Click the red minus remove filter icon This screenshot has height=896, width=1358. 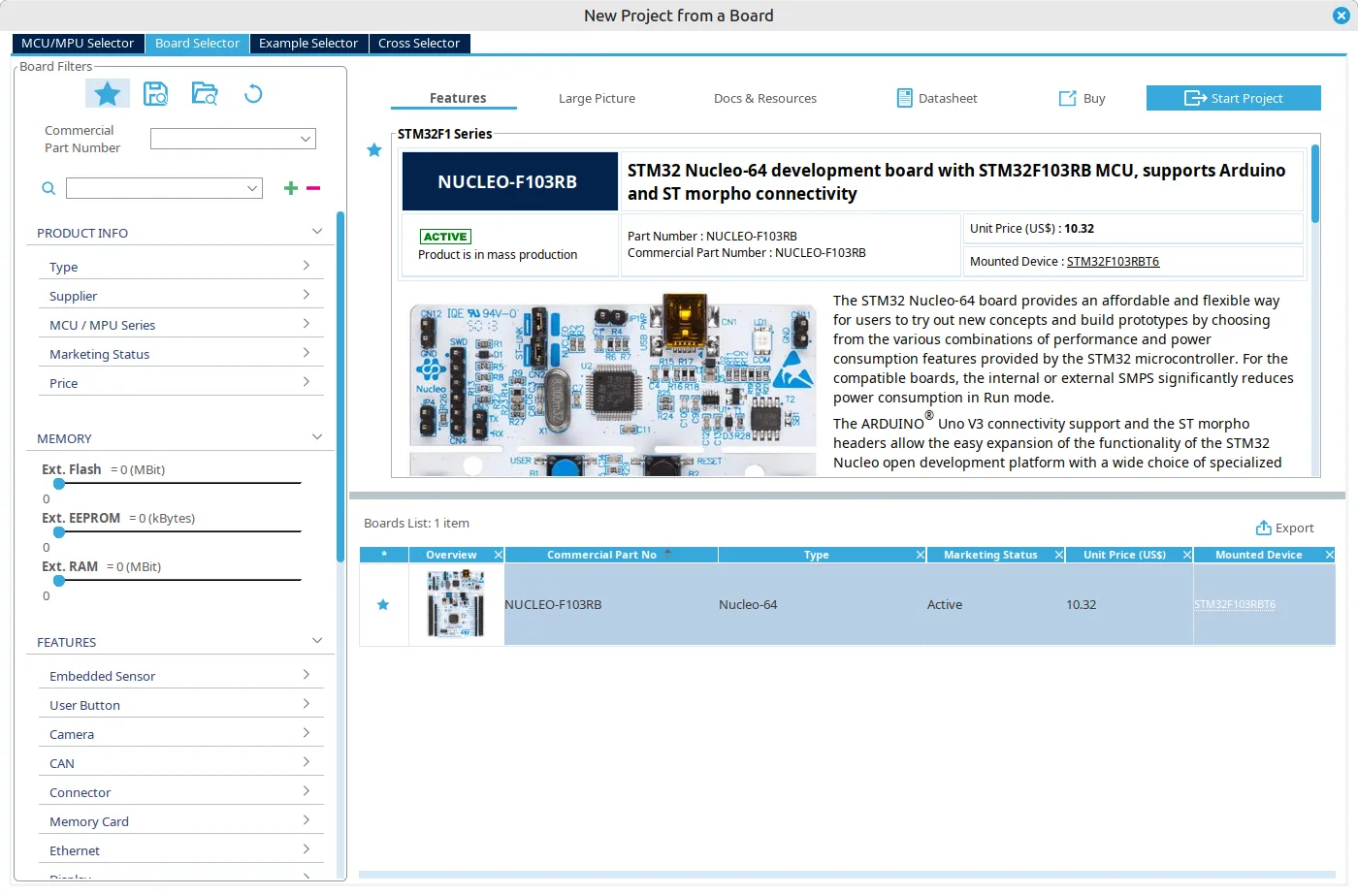pos(313,188)
